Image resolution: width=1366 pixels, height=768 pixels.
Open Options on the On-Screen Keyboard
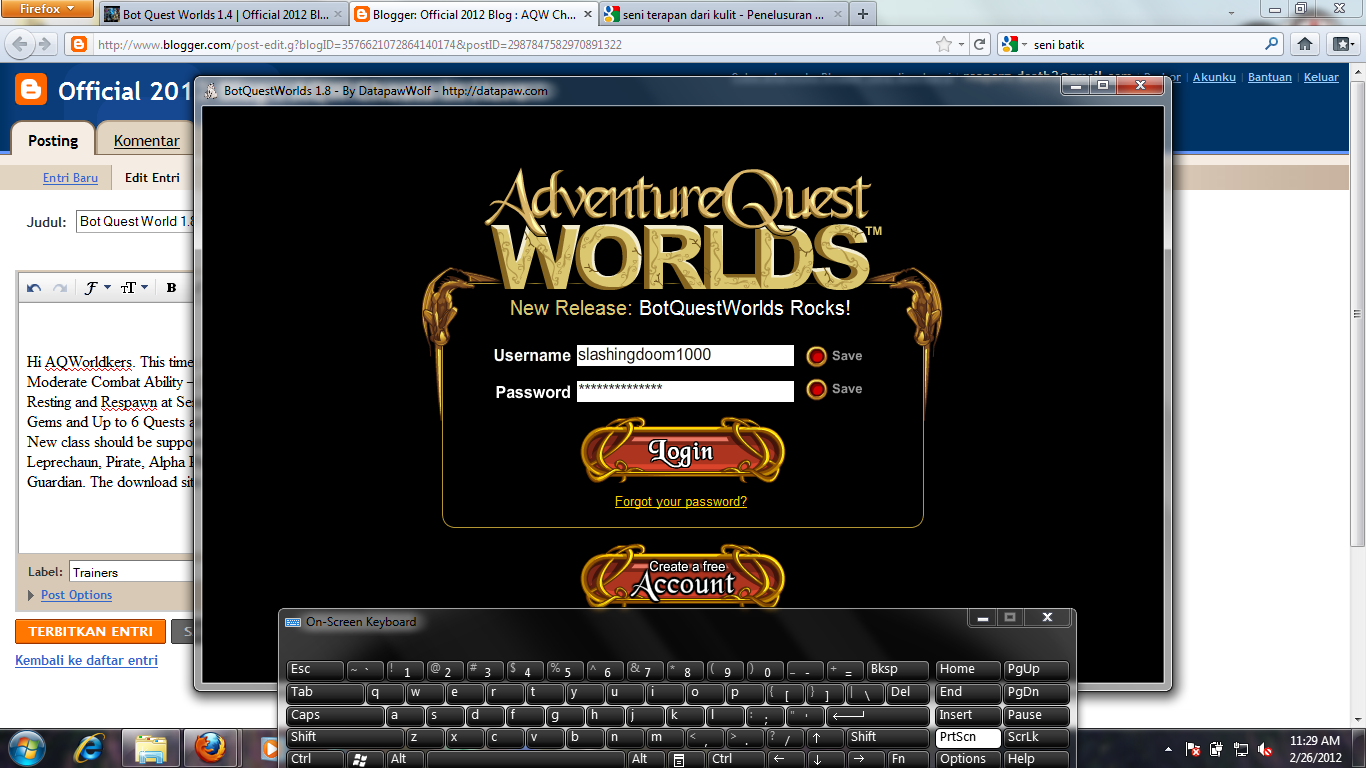(x=968, y=759)
